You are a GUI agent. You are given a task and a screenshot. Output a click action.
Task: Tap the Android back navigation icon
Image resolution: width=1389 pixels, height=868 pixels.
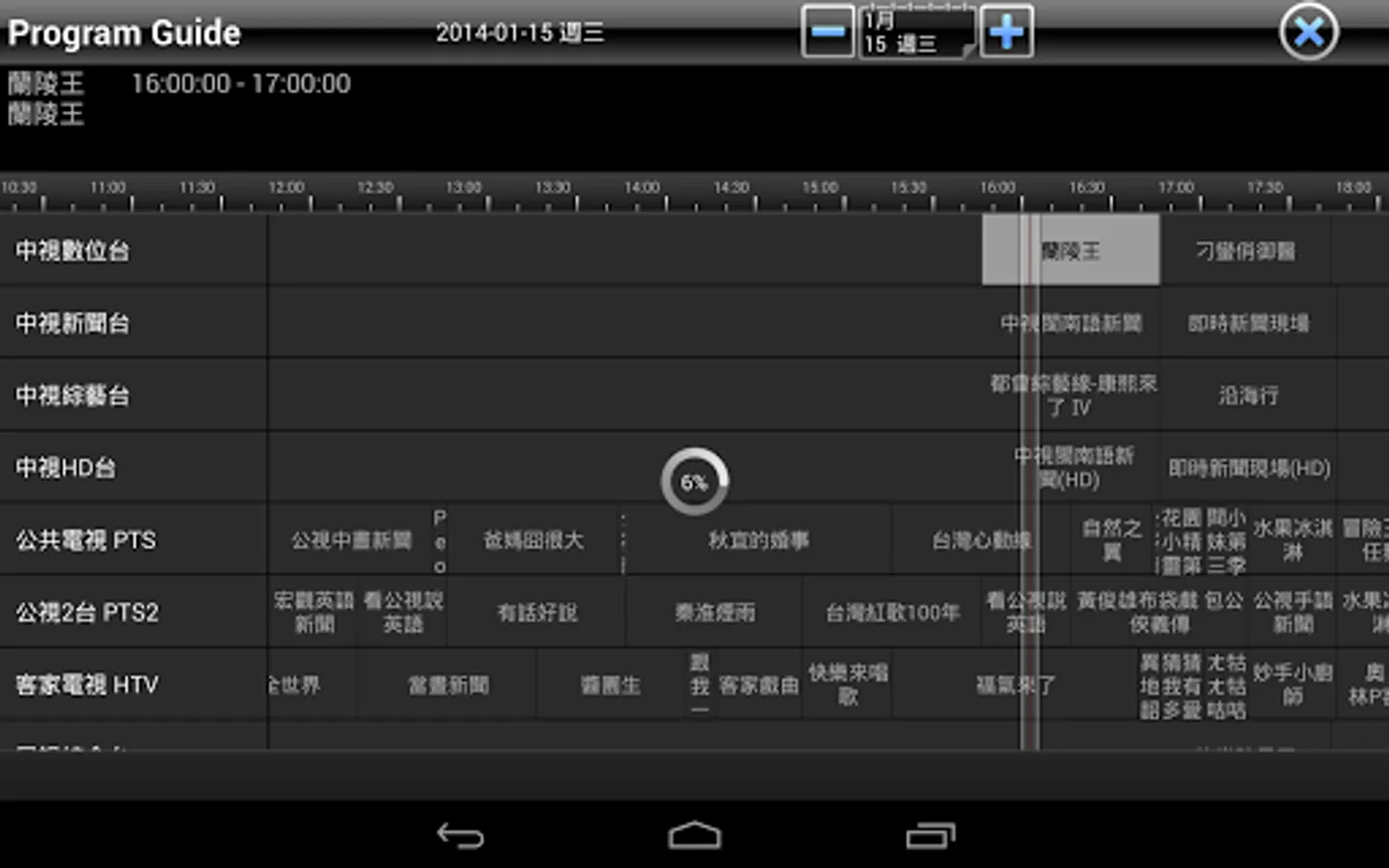tap(460, 835)
